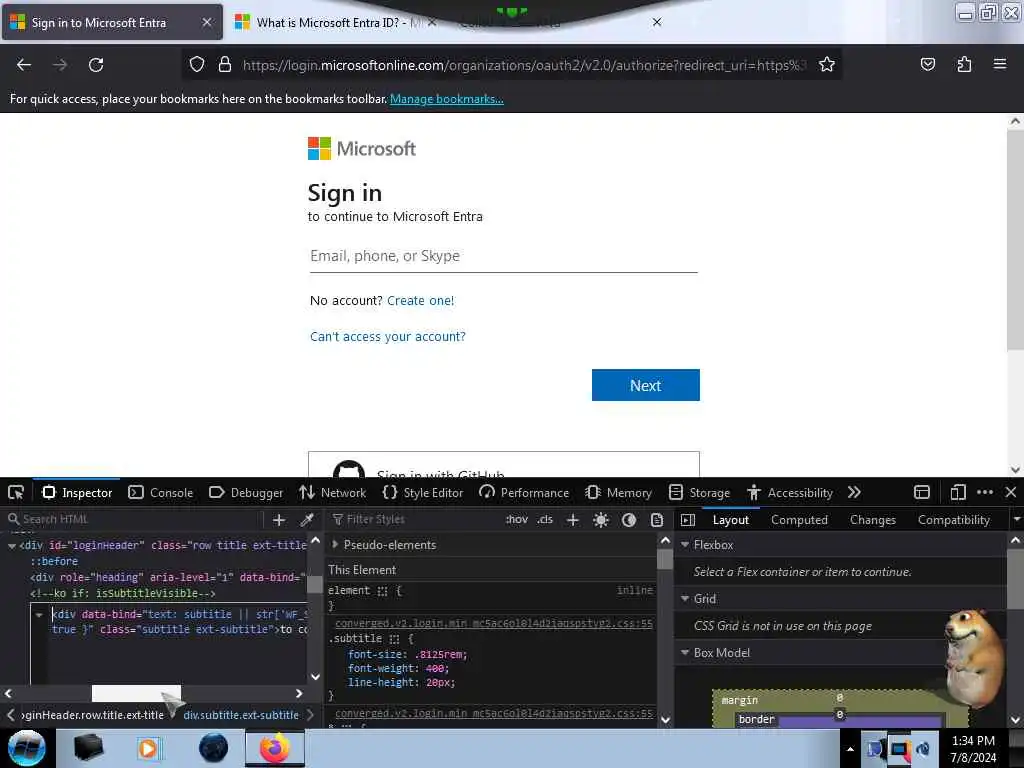This screenshot has width=1024, height=768.
Task: Select iframe target frame icon
Action: (x=922, y=492)
